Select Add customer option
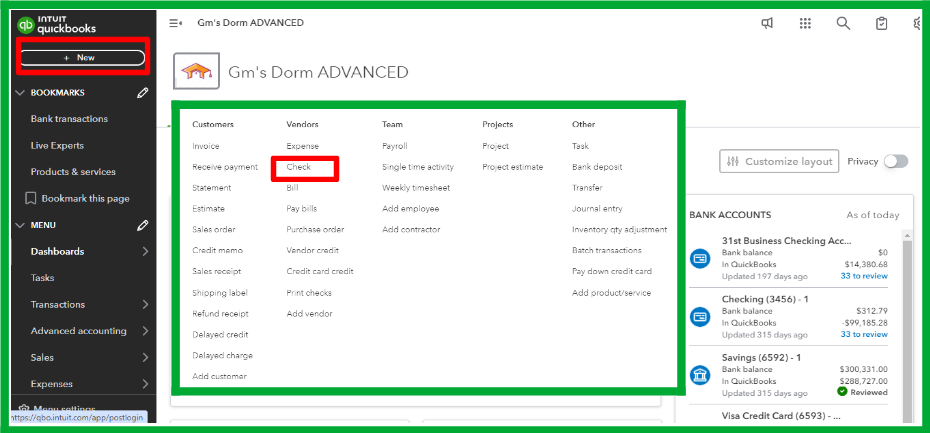Viewport: 930px width, 433px height. click(x=219, y=376)
